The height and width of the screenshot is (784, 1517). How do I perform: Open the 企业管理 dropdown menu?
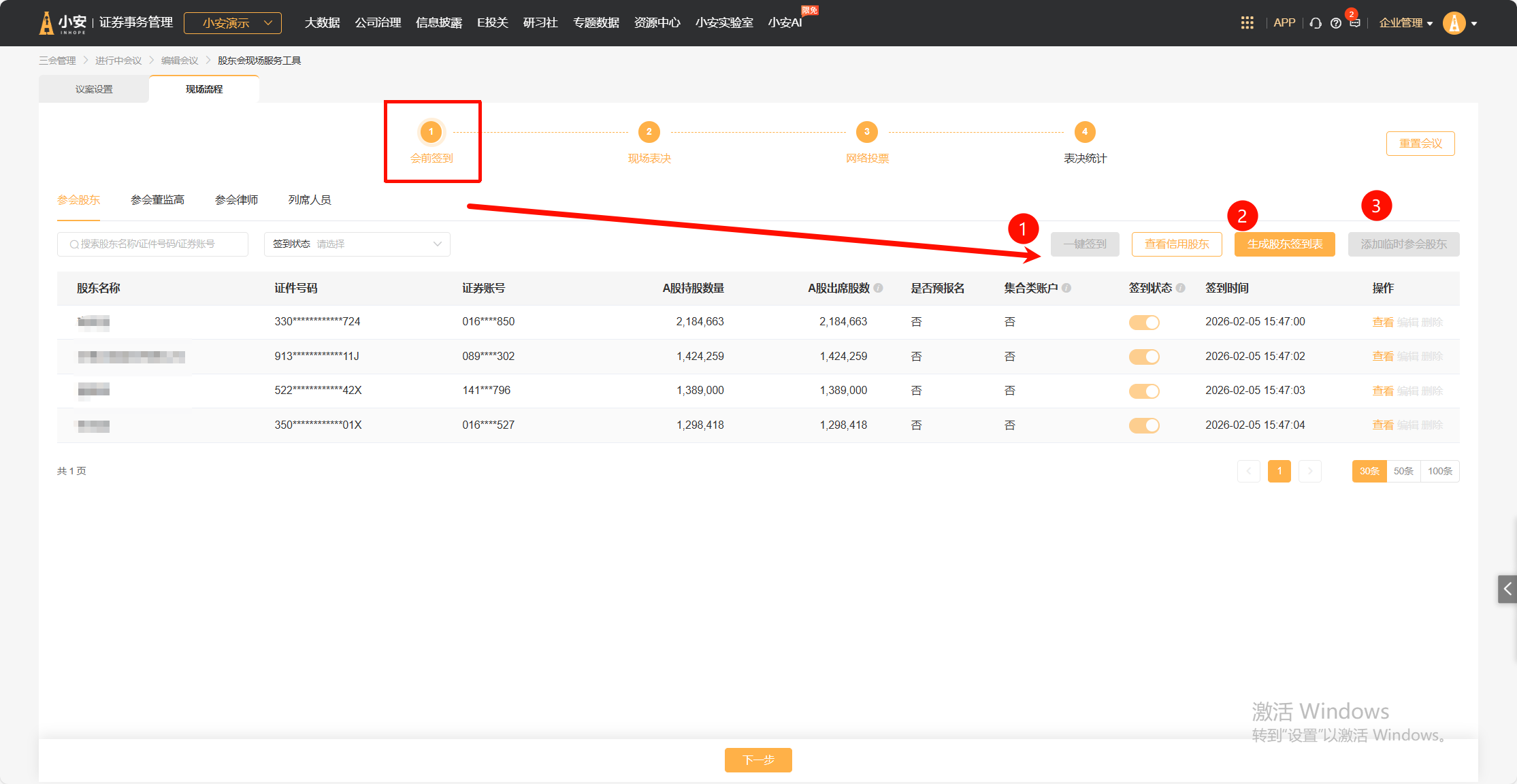1405,23
